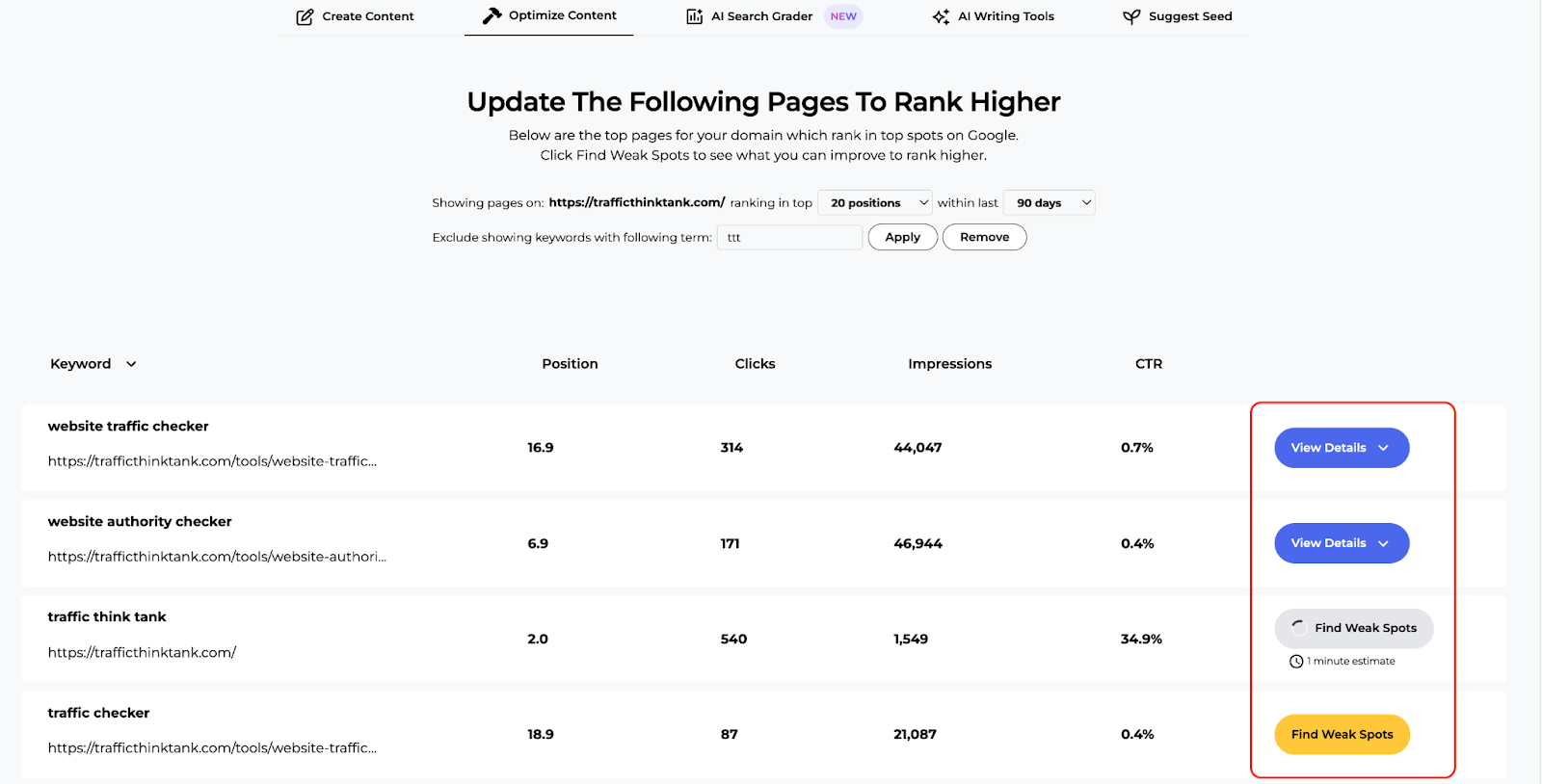1542x784 pixels.
Task: Open the traffic think tank homepage URL
Action: tap(142, 653)
